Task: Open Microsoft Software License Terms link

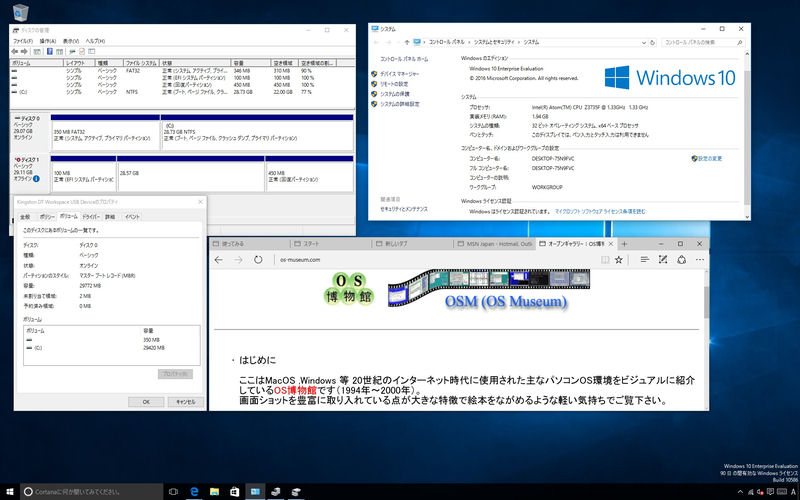Action: click(x=601, y=211)
